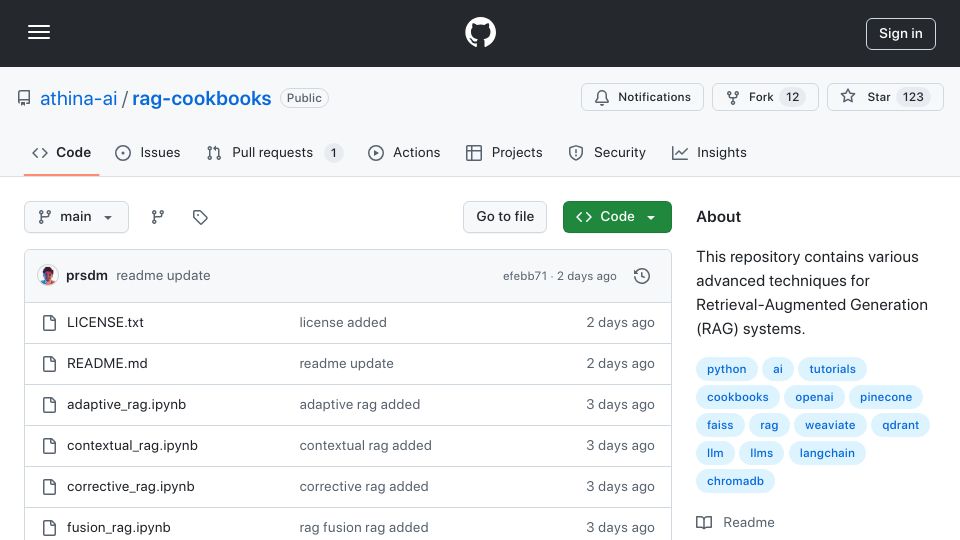The width and height of the screenshot is (960, 540).
Task: Open the athina-ai owner link
Action: tap(78, 99)
